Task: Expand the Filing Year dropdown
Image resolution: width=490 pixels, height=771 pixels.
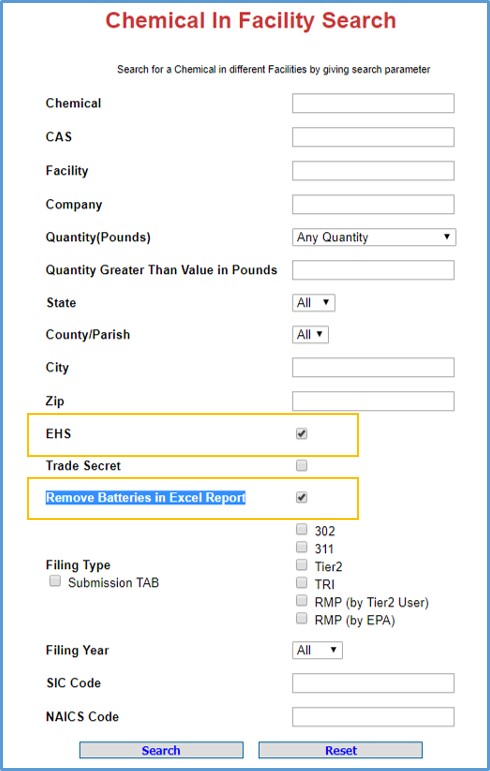Action: (x=317, y=650)
